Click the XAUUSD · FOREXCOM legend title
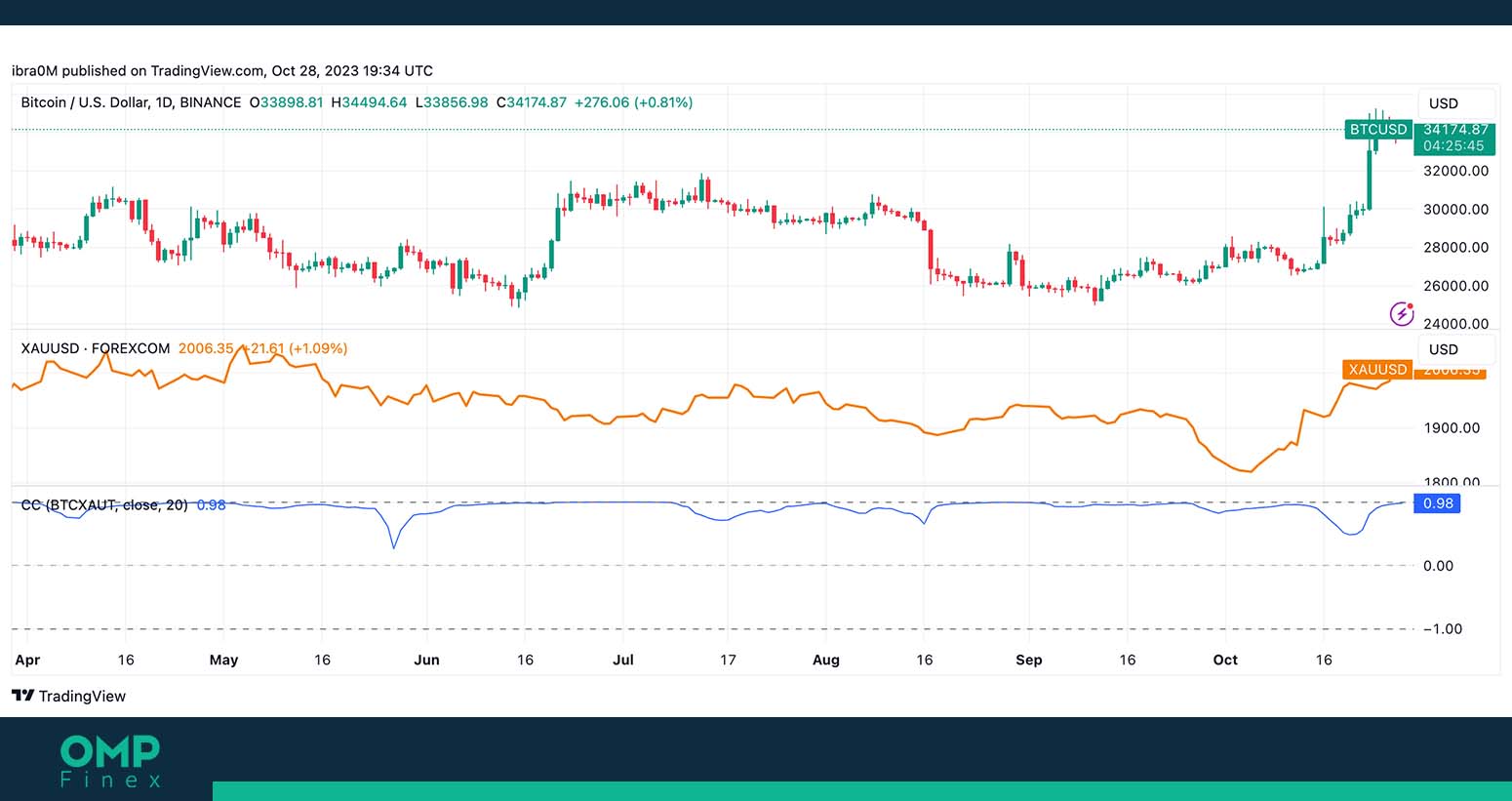 pos(96,348)
